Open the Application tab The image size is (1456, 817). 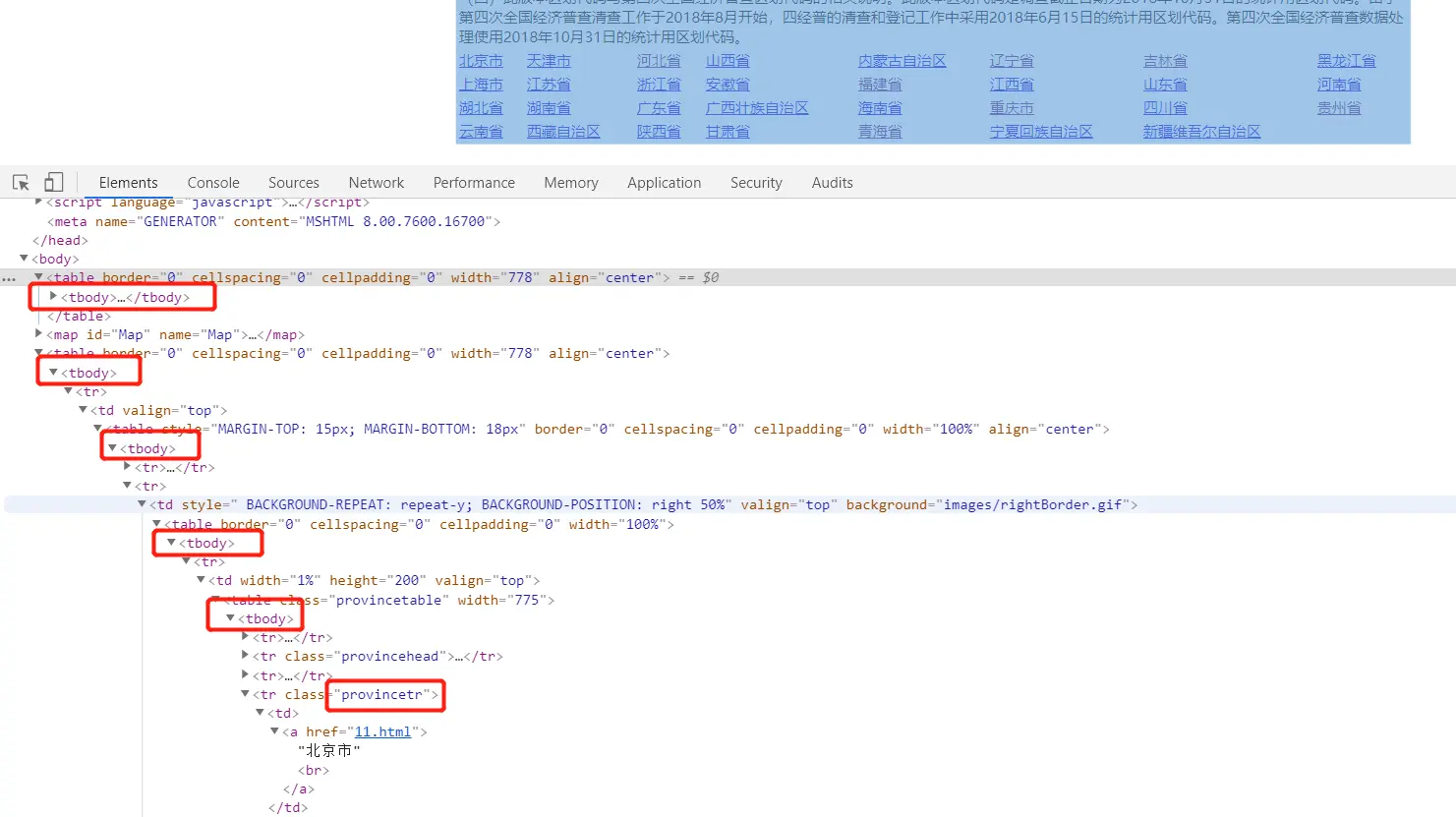point(665,183)
